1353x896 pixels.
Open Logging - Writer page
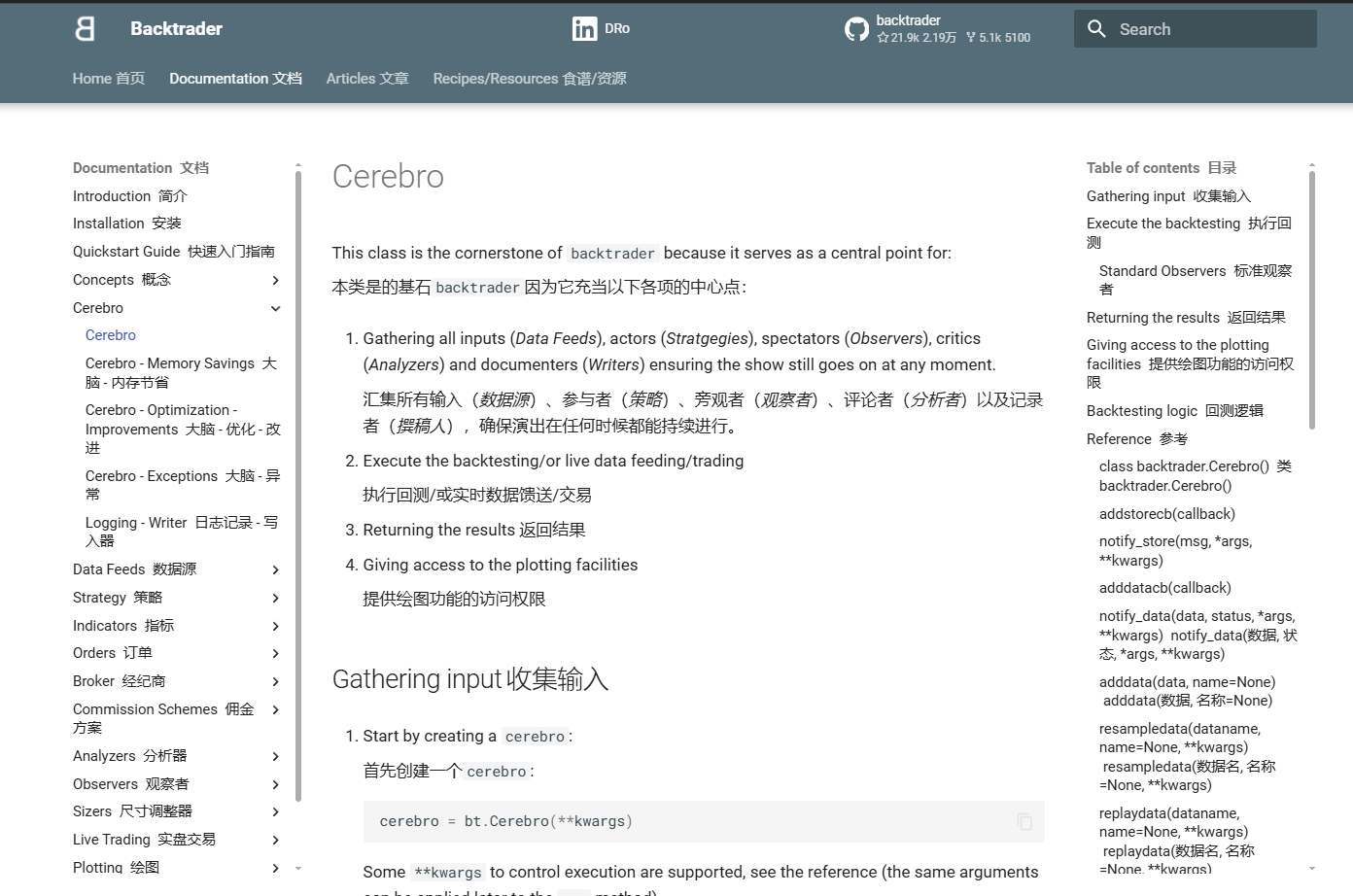[182, 532]
